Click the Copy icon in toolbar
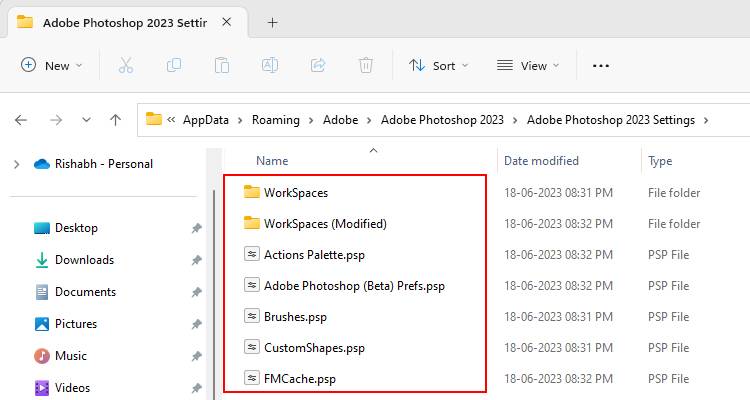Viewport: 750px width, 400px height. [174, 65]
